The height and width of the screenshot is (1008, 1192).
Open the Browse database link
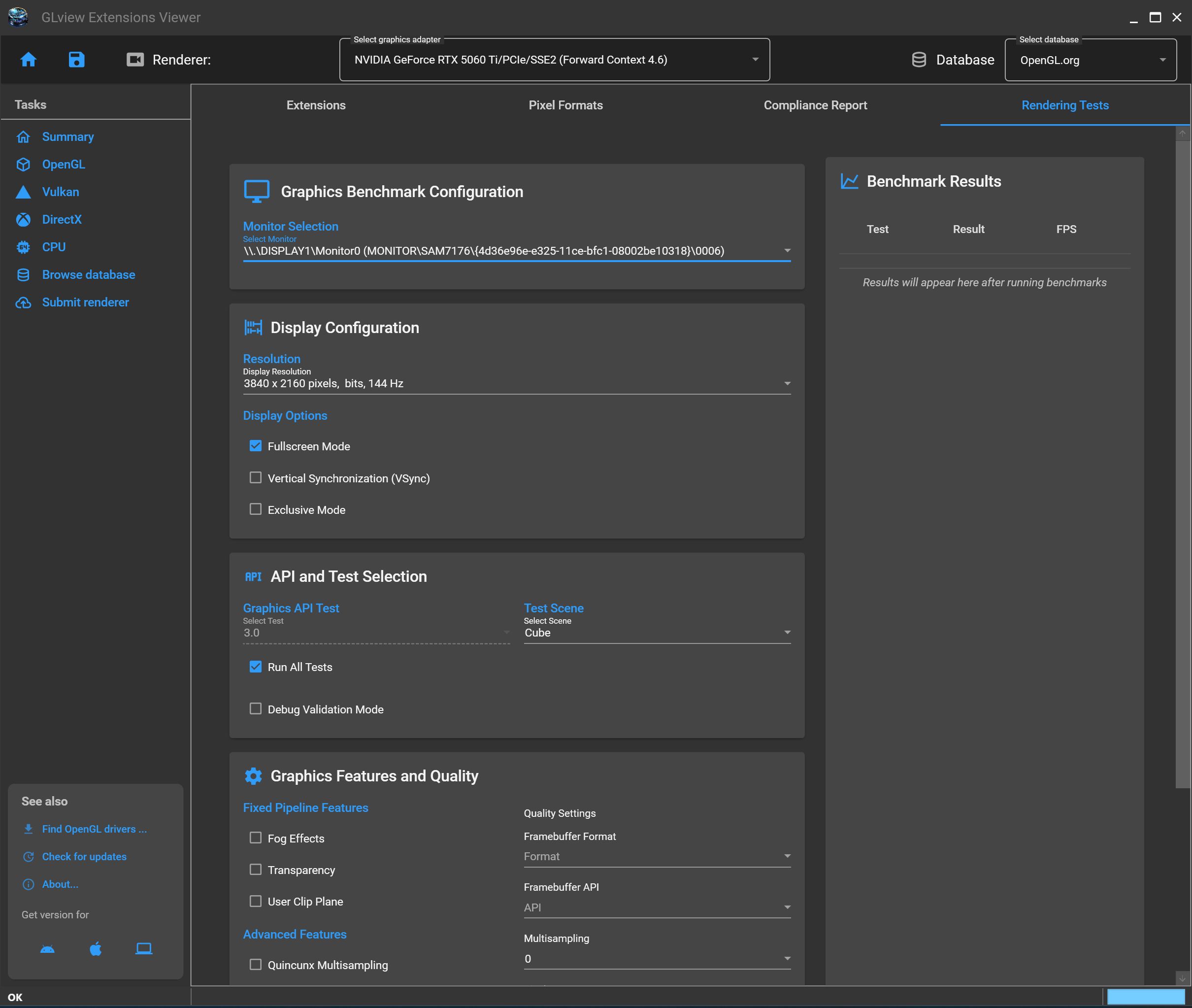tap(89, 275)
